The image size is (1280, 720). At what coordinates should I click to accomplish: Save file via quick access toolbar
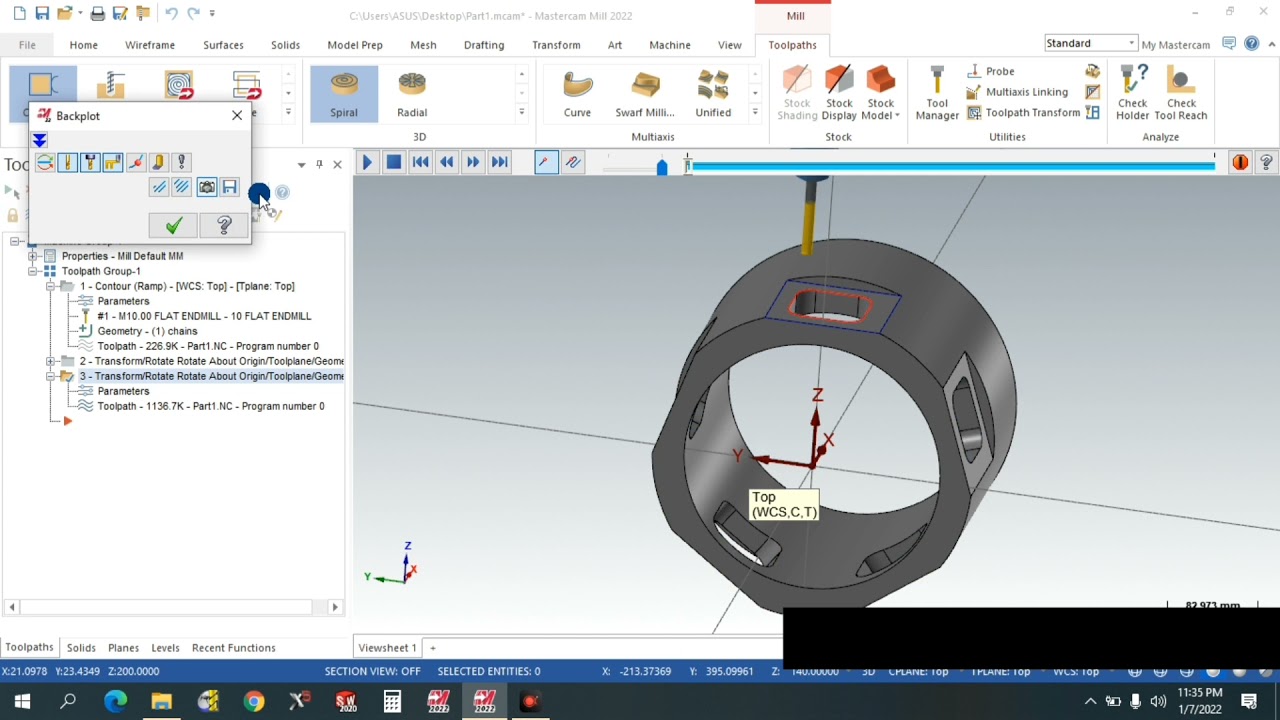click(42, 13)
